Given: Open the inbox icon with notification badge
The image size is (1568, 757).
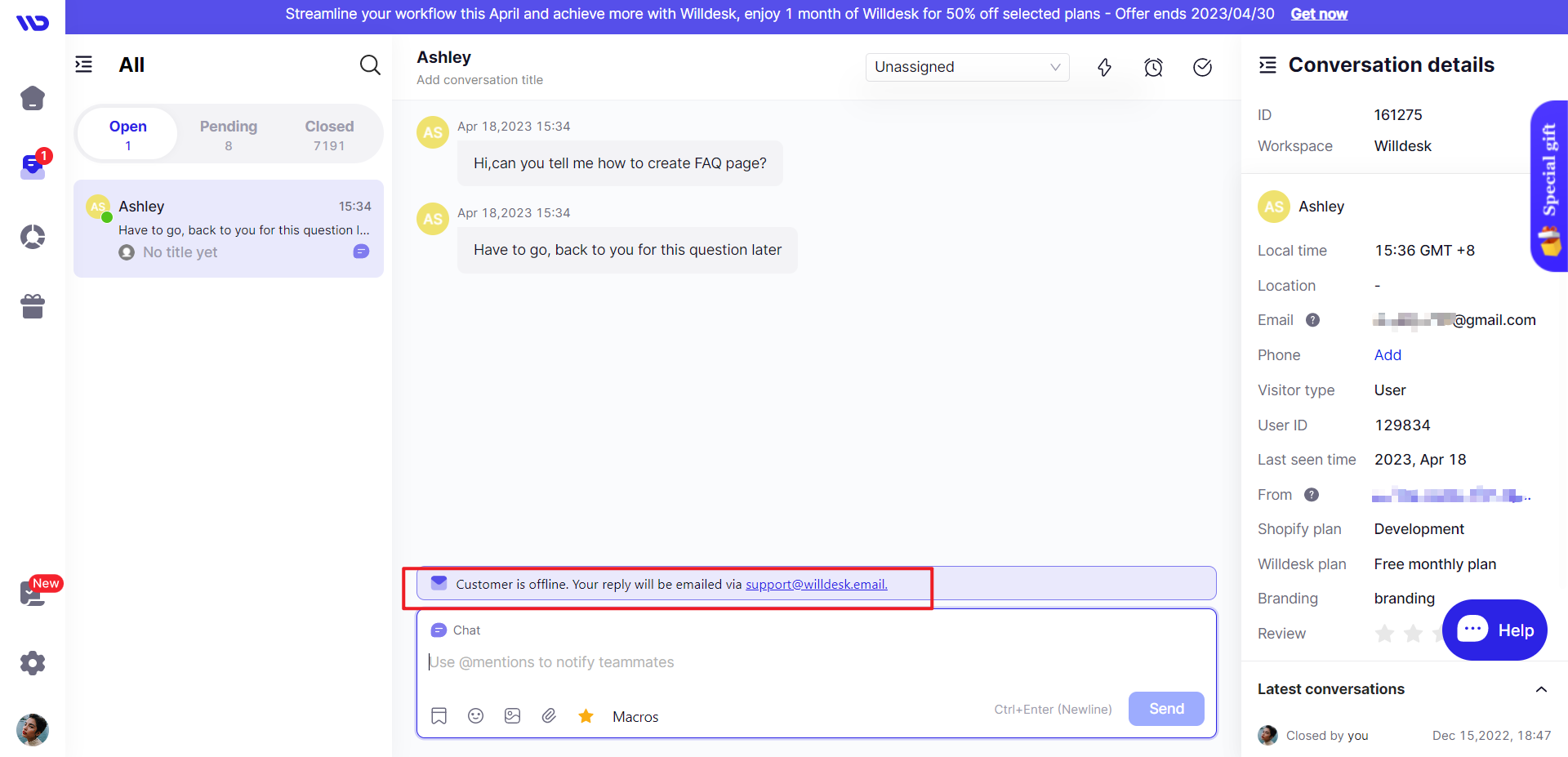Looking at the screenshot, I should coord(33,167).
